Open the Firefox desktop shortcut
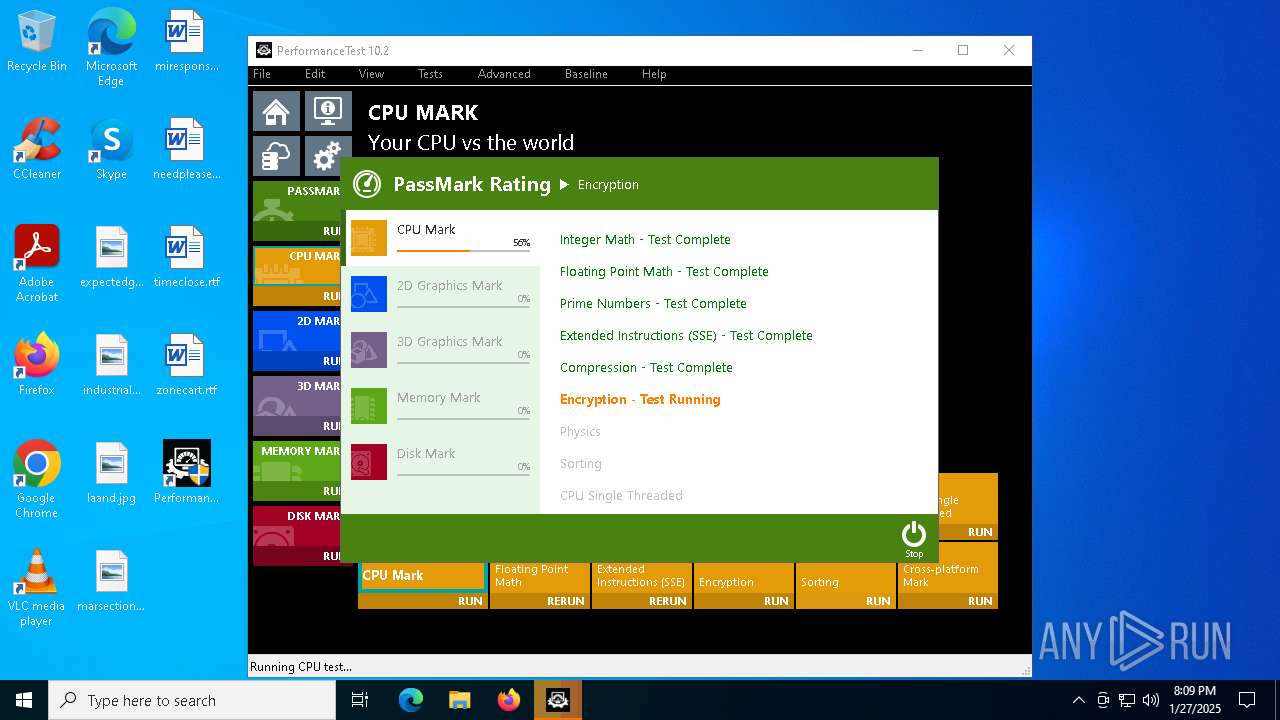This screenshot has height=720, width=1280. pos(37,365)
